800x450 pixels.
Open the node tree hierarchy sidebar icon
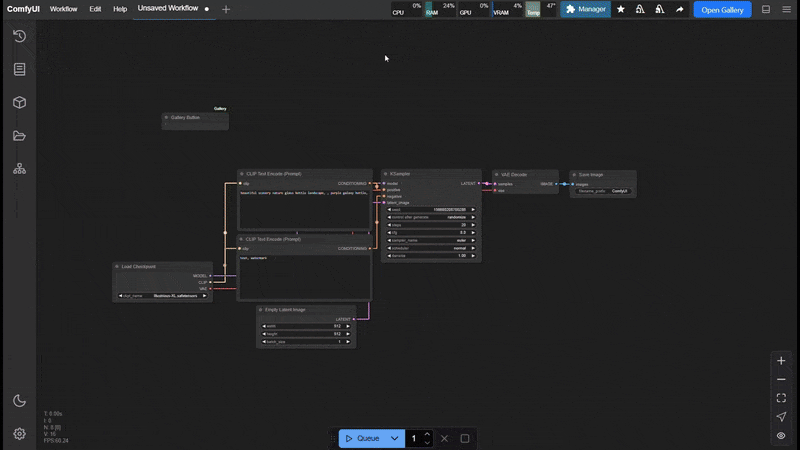[x=19, y=169]
